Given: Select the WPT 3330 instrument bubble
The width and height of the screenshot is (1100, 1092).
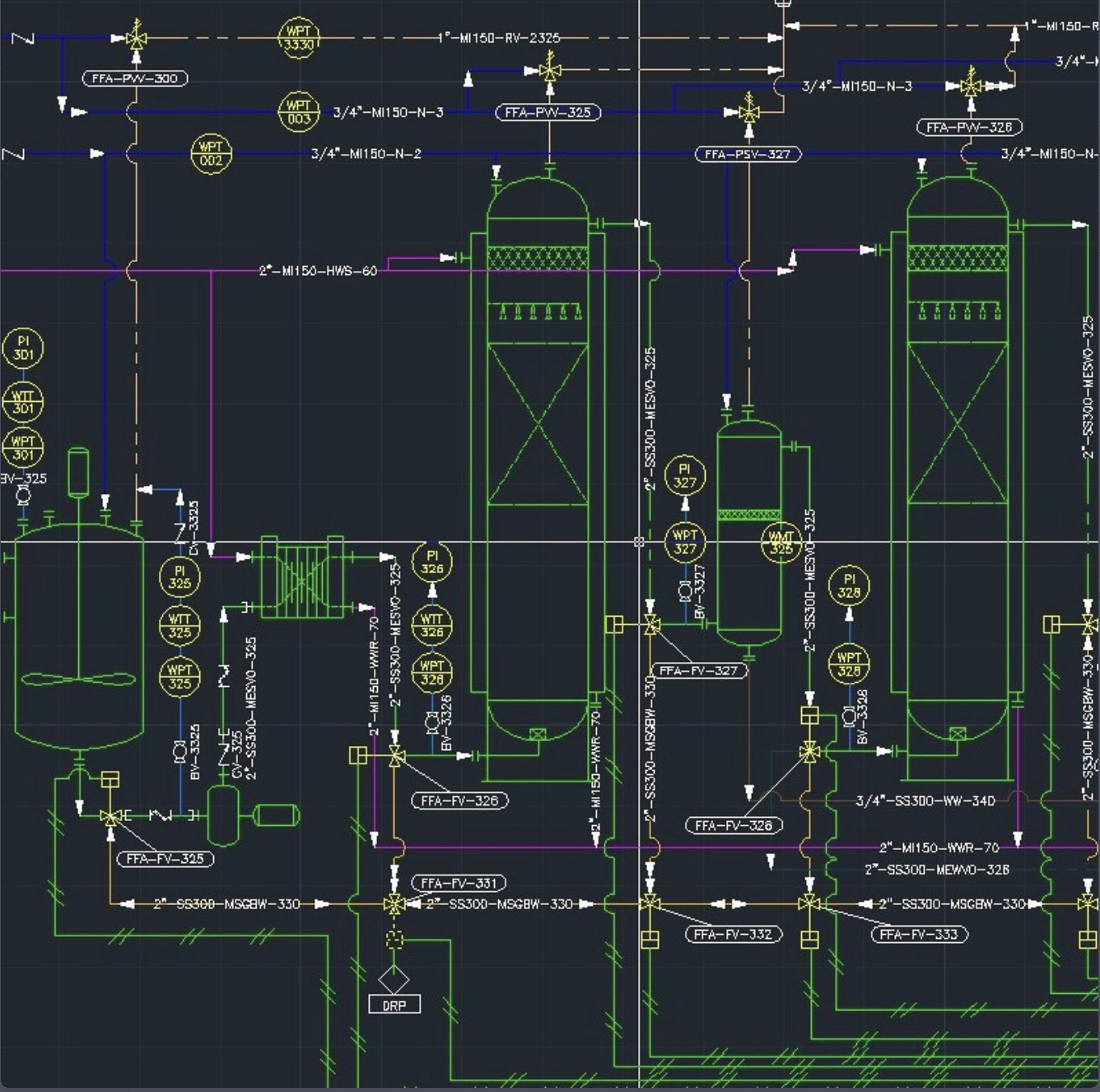Looking at the screenshot, I should (x=301, y=36).
